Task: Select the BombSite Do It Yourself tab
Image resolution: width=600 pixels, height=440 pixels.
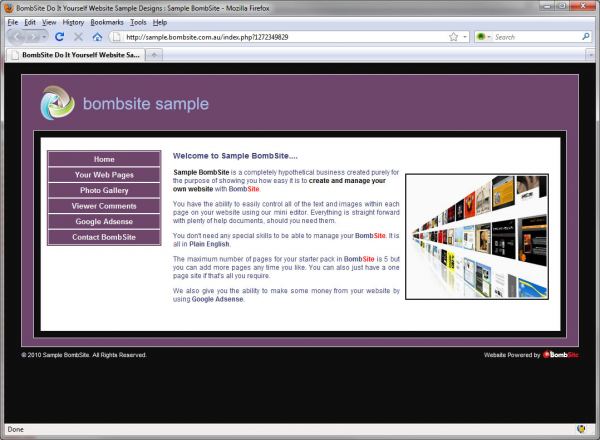Action: [x=76, y=55]
